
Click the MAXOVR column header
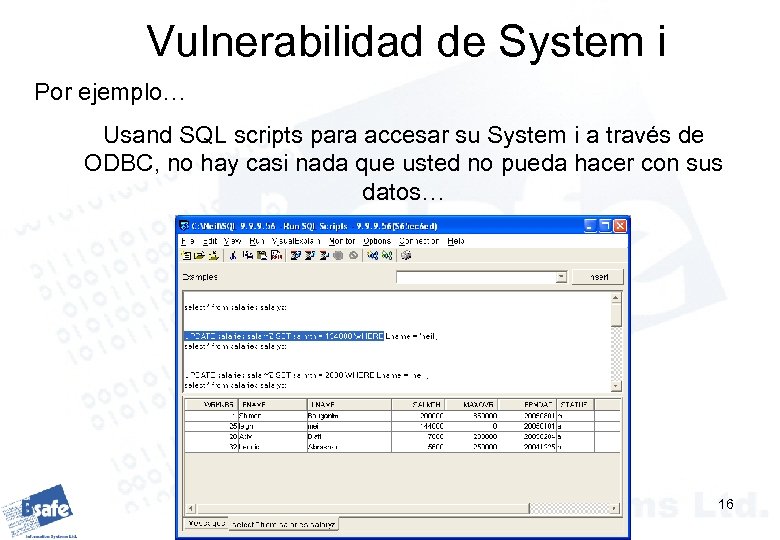(x=471, y=405)
